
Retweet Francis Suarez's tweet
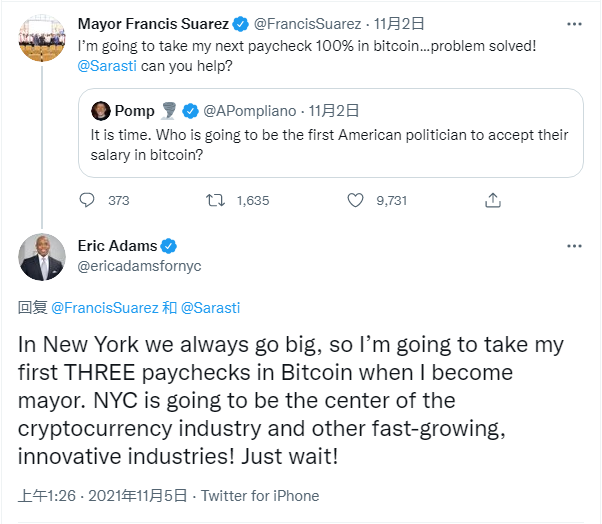pyautogui.click(x=214, y=200)
